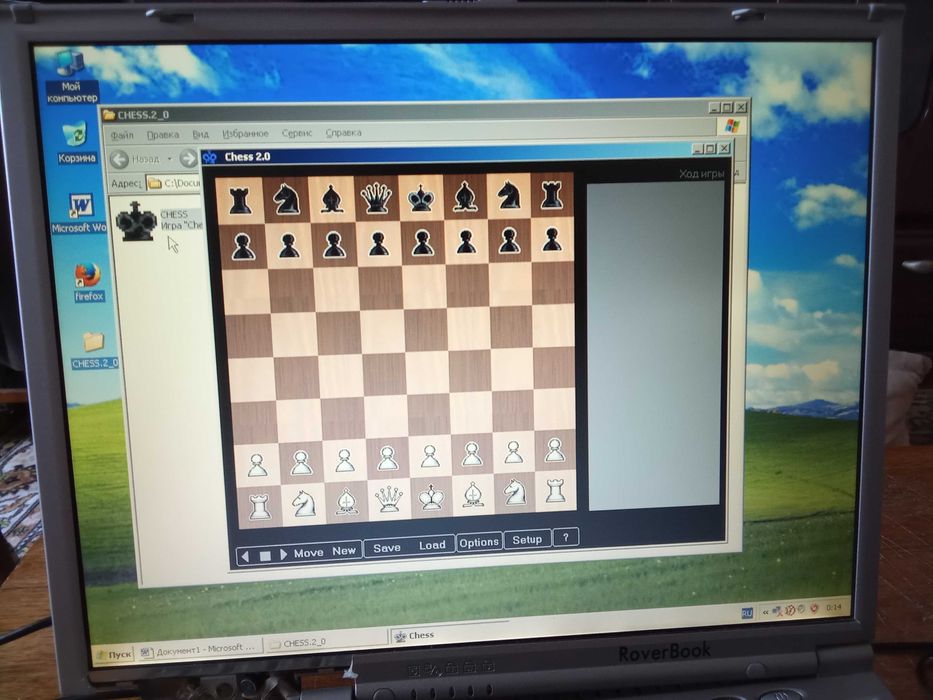Viewport: 933px width, 700px height.
Task: Click Save in the chess toolbar
Action: click(387, 548)
